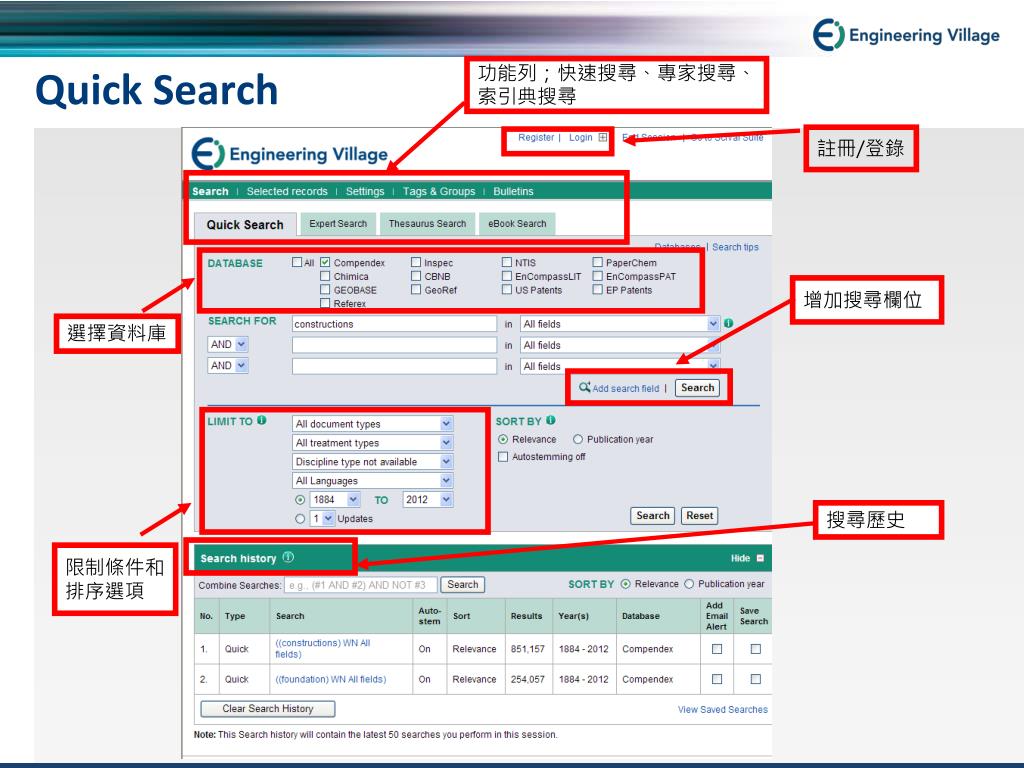The height and width of the screenshot is (768, 1024).
Task: Open the 2012 end year dropdown
Action: point(428,500)
